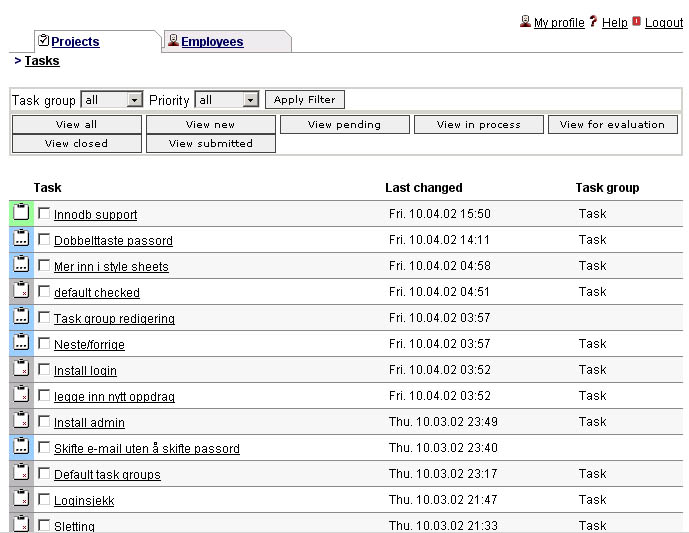This screenshot has height=533, width=689.
Task: Click the Task group column header
Action: tap(607, 188)
